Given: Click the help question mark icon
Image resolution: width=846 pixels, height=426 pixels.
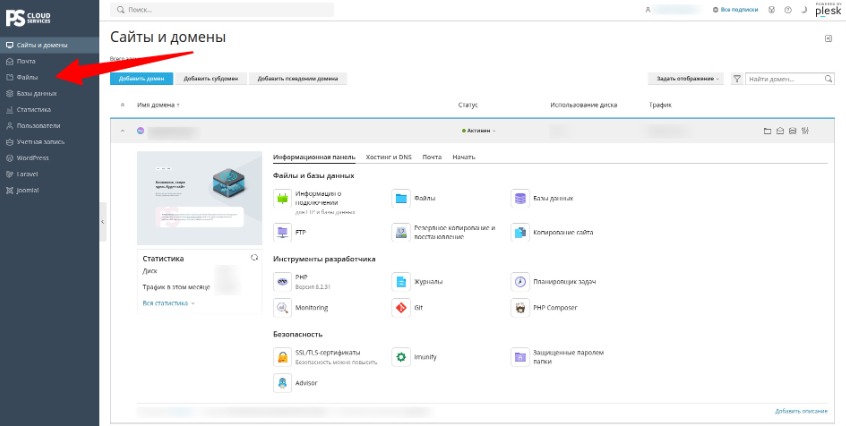Looking at the screenshot, I should tap(788, 10).
